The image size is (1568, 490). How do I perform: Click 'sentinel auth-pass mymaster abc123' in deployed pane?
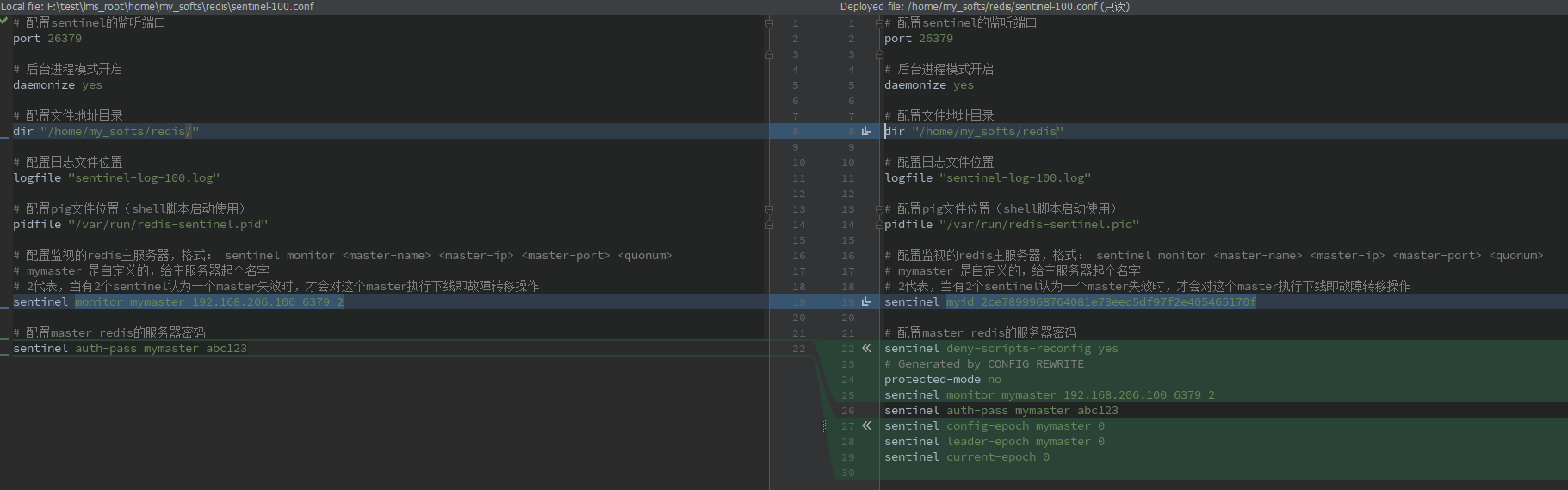pyautogui.click(x=1001, y=410)
